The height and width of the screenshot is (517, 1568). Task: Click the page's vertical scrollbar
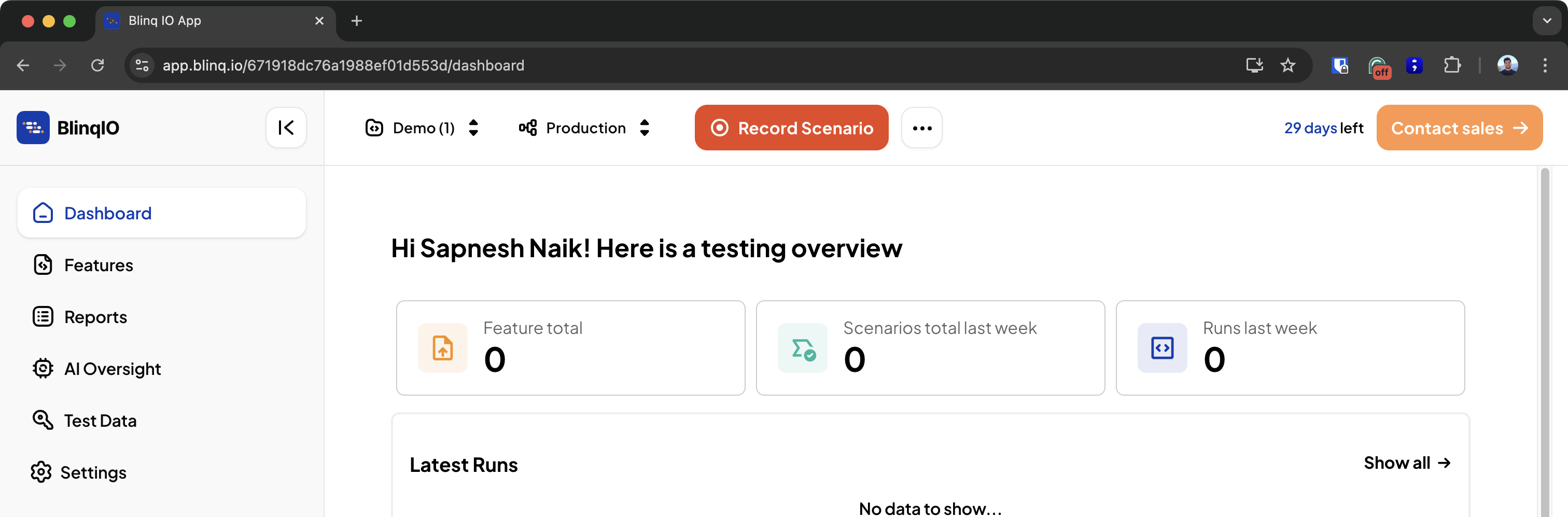click(1544, 341)
